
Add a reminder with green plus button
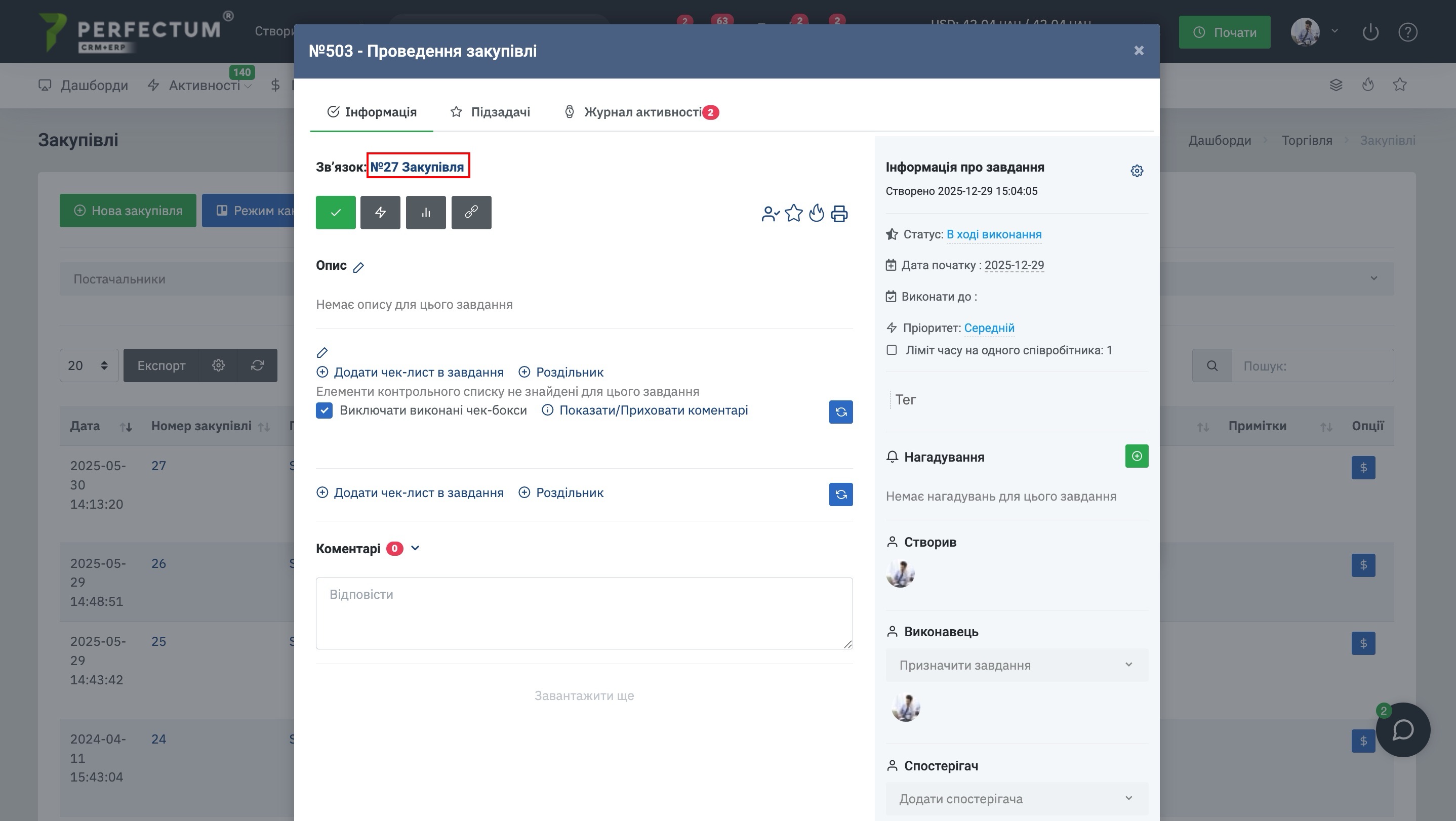[1137, 456]
